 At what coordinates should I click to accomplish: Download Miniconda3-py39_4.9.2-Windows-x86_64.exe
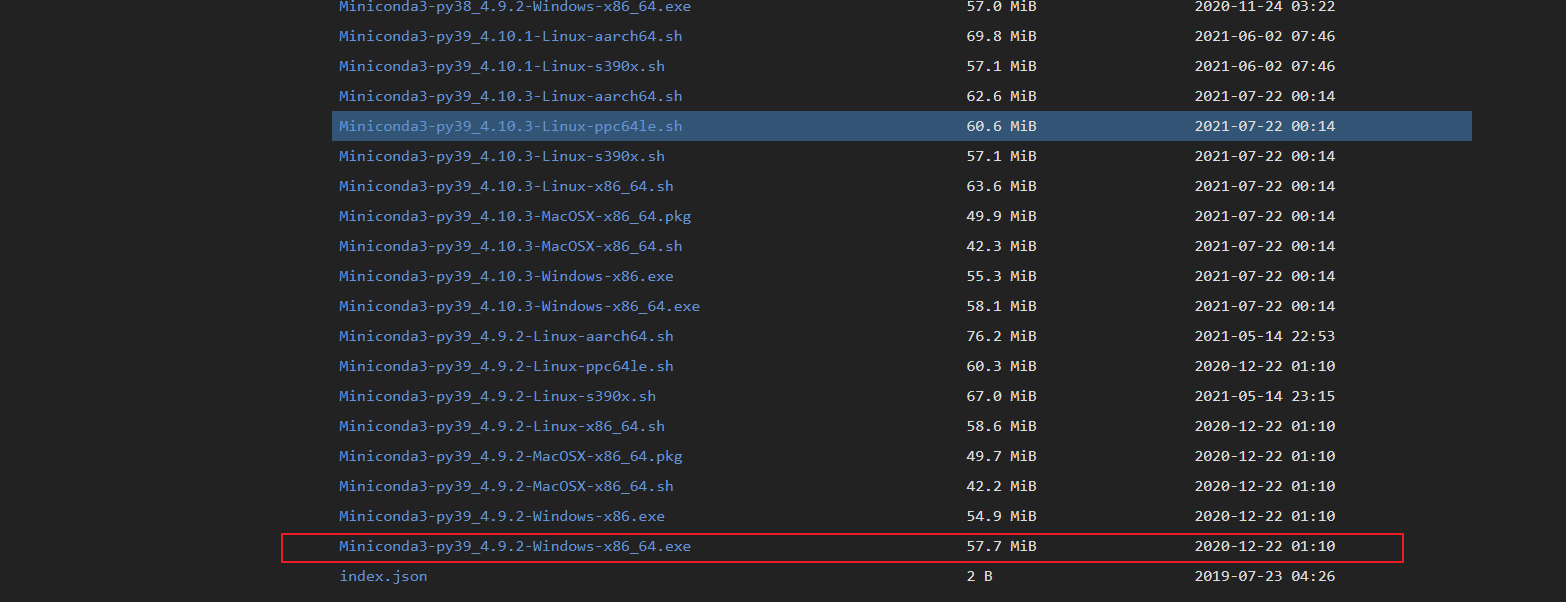click(515, 546)
